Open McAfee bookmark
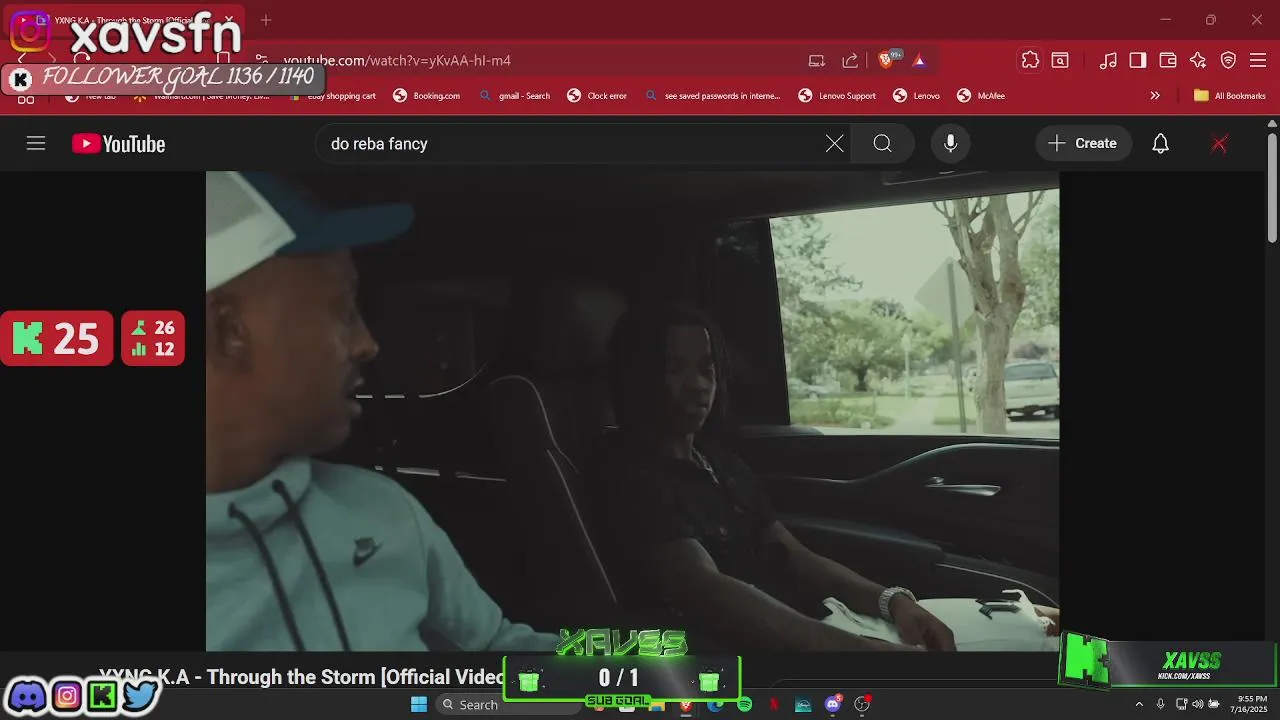This screenshot has height=720, width=1280. pos(981,96)
